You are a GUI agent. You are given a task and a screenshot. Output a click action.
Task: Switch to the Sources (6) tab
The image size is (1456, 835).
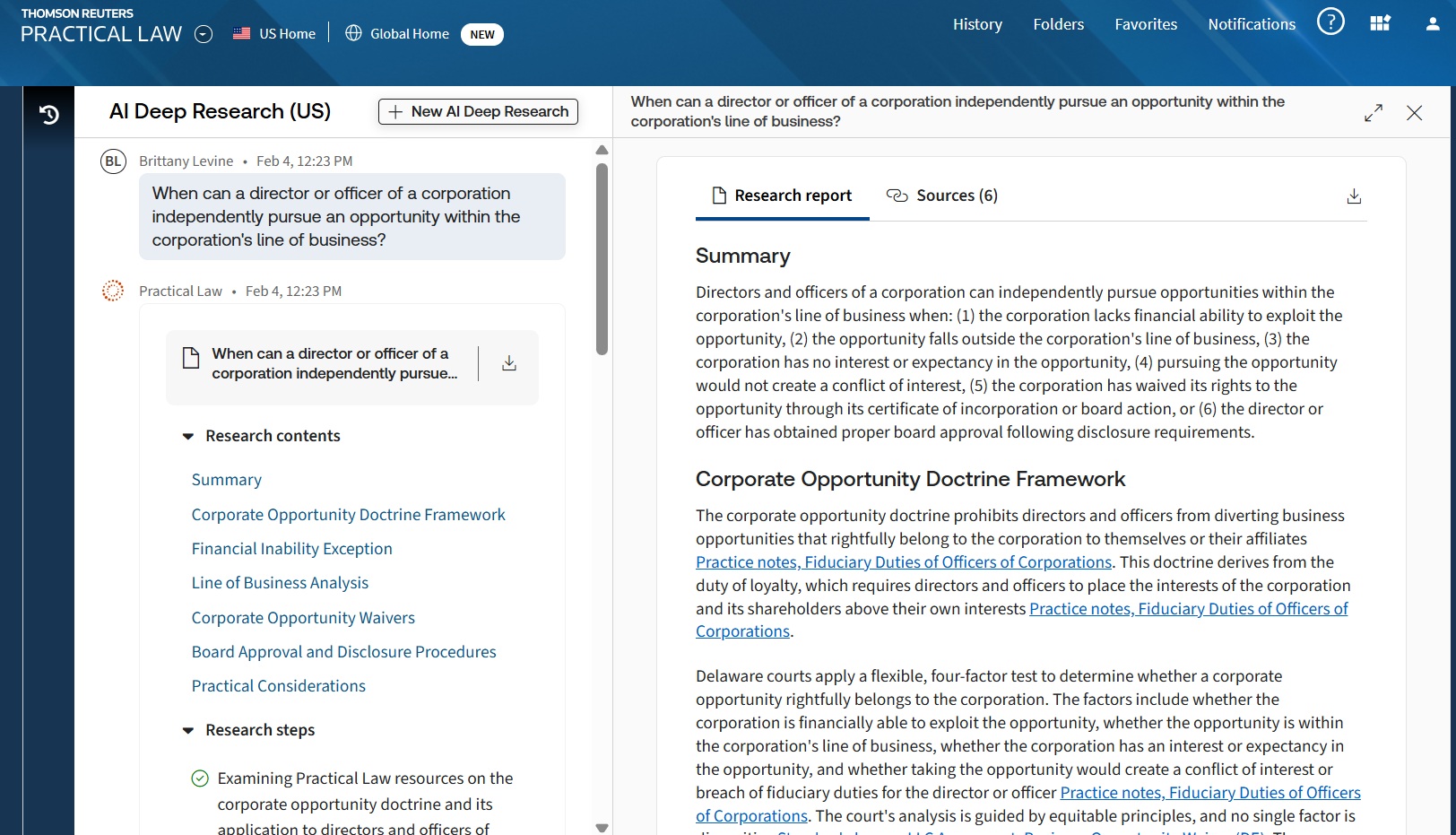(x=941, y=196)
